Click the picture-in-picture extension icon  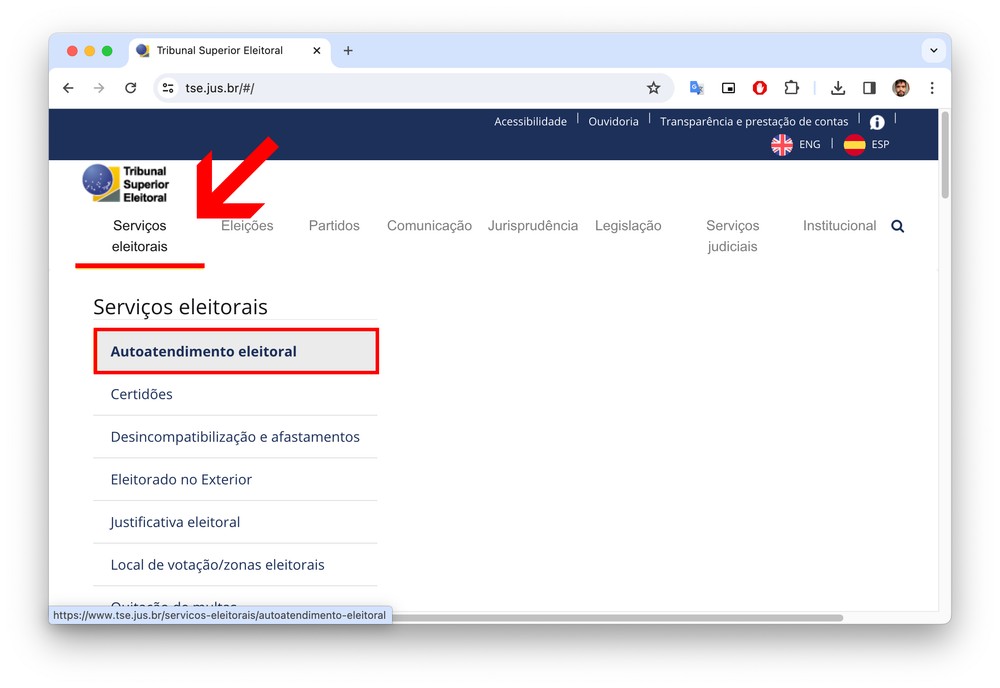pos(728,88)
